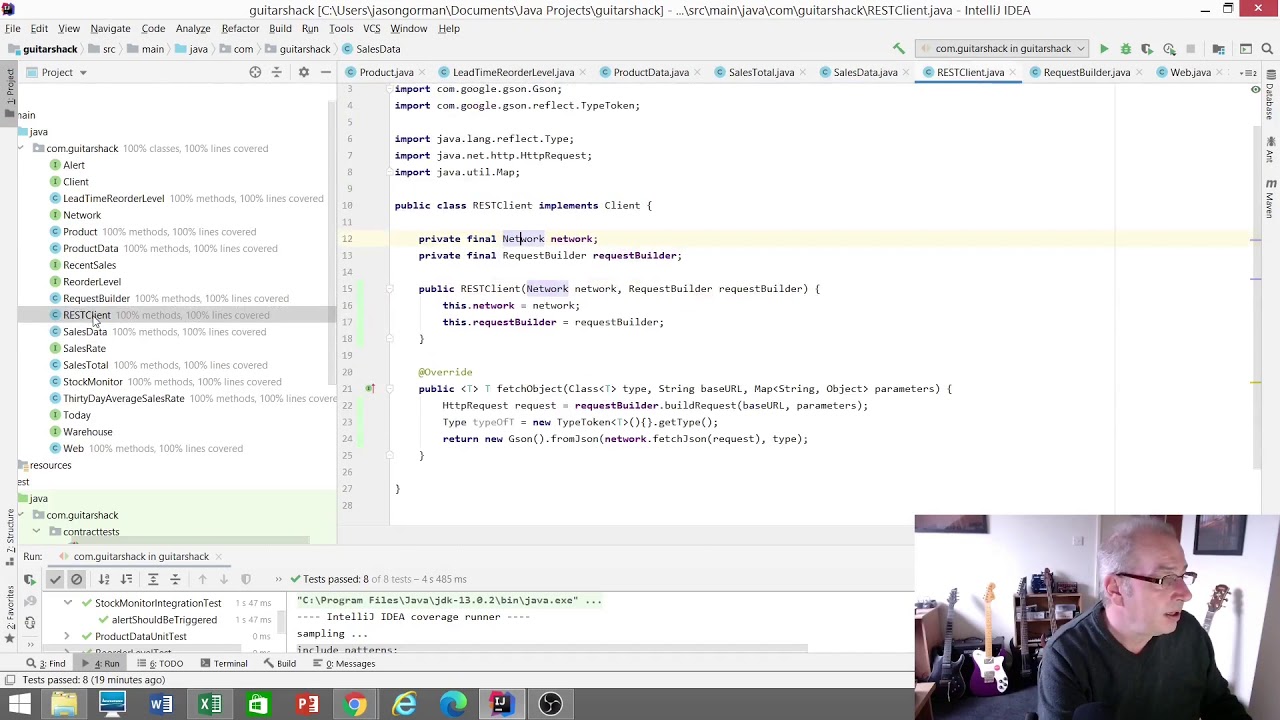Click the Project panel locate-file target icon
The width and height of the screenshot is (1280, 720).
click(x=255, y=72)
